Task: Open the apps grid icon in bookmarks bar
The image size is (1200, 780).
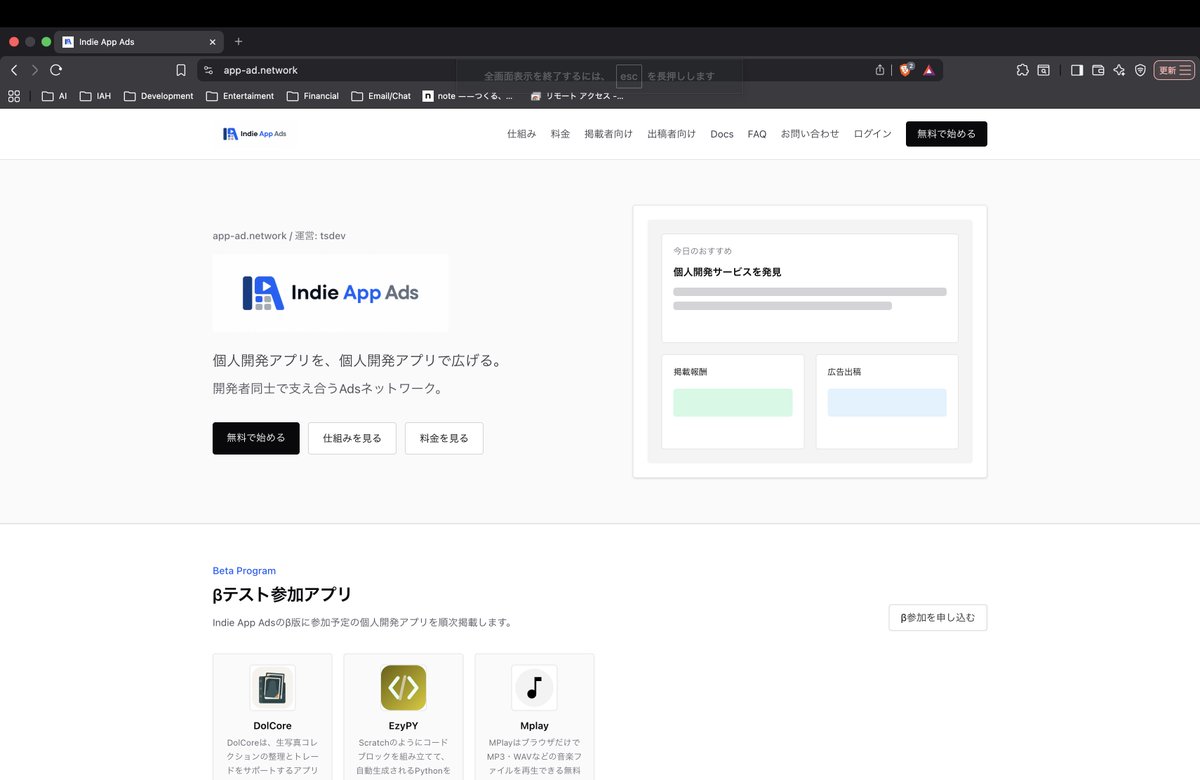Action: (14, 96)
